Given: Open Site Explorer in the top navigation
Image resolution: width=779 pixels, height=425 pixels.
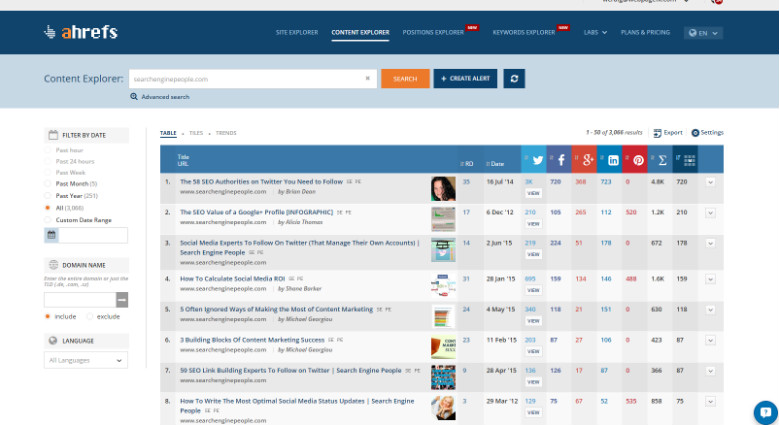Looking at the screenshot, I should (296, 33).
